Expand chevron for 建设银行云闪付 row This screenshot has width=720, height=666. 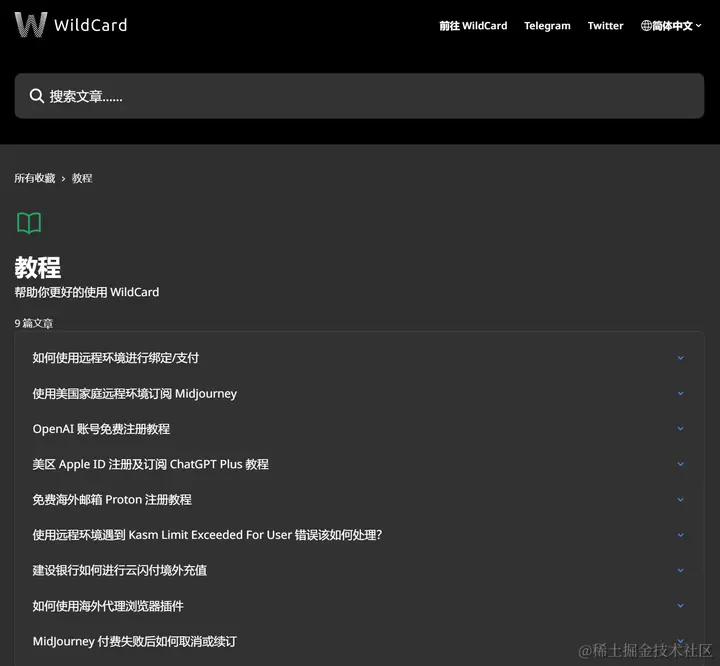(x=681, y=570)
